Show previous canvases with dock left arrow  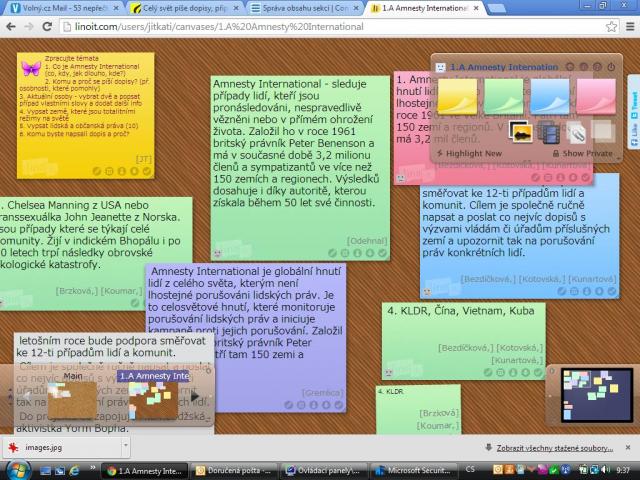(x=27, y=396)
